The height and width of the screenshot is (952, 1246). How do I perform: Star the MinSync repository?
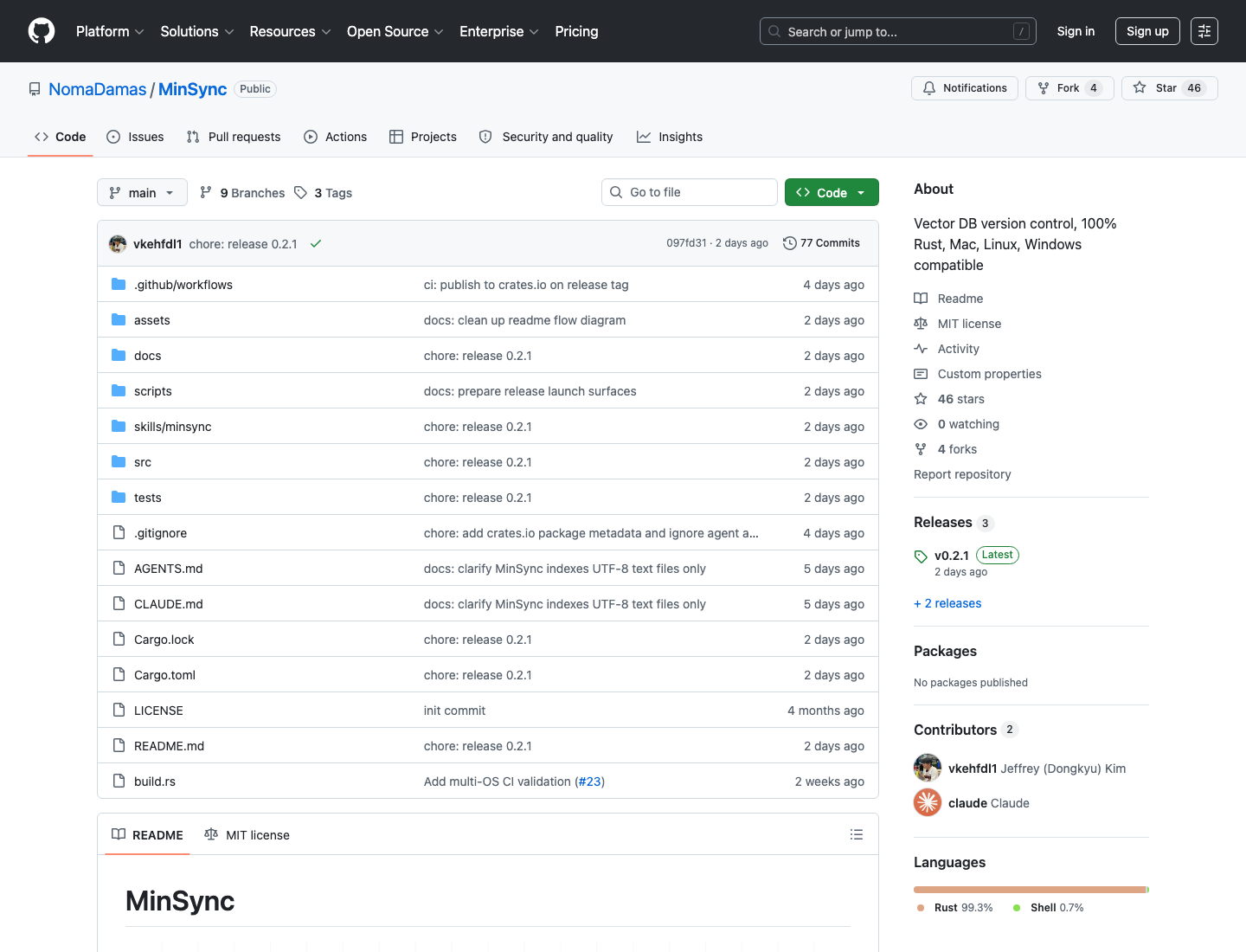point(1169,88)
